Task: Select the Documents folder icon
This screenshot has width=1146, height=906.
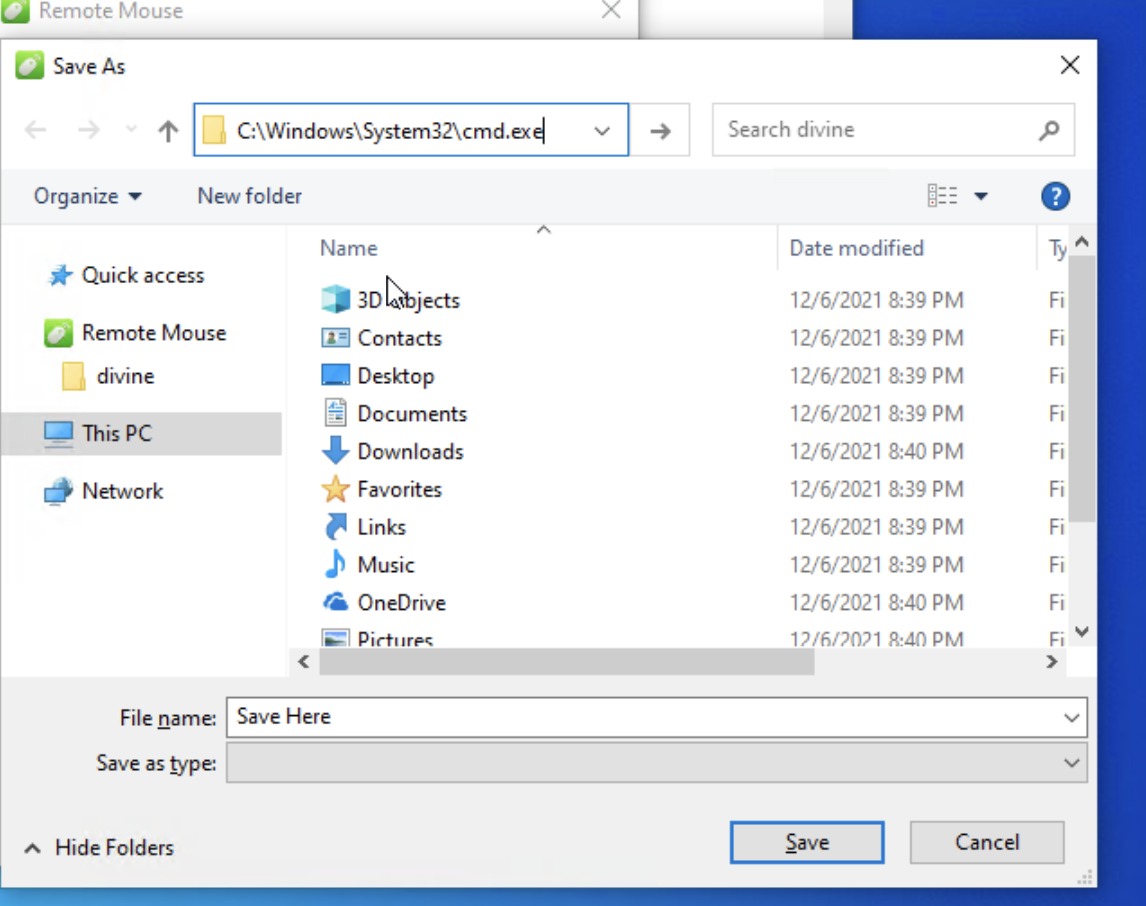Action: [x=335, y=413]
